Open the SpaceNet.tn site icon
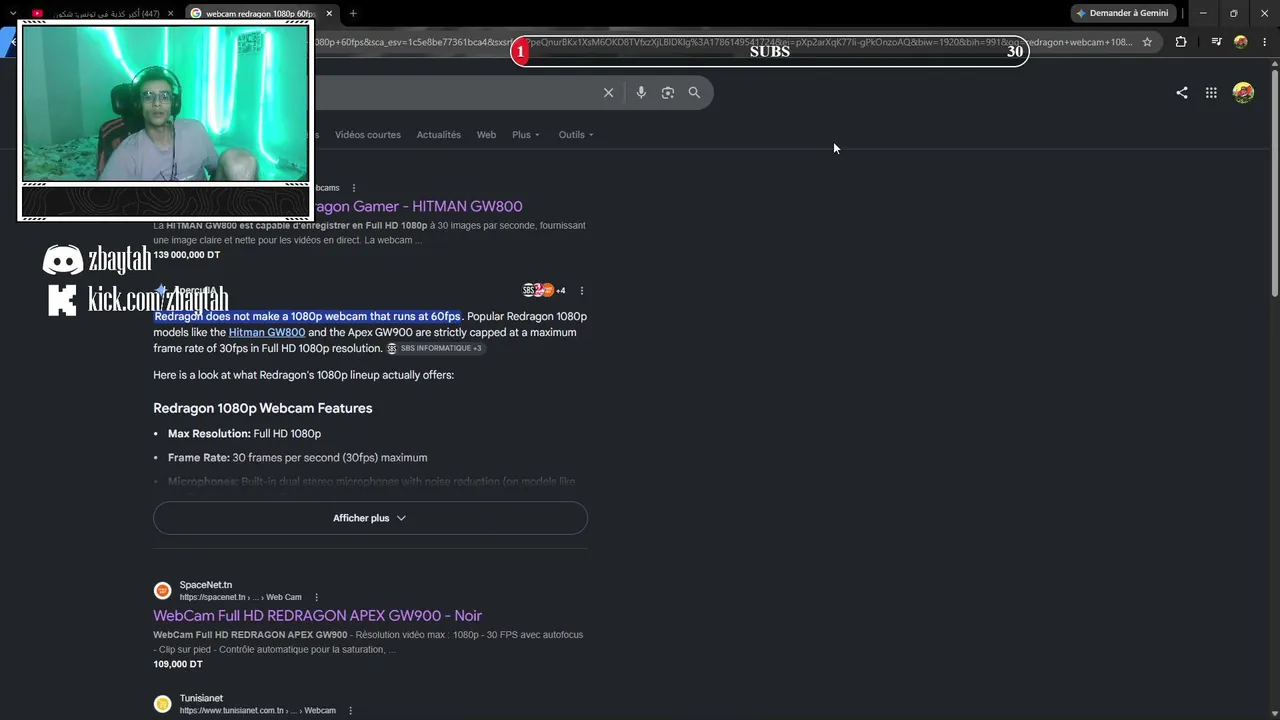This screenshot has height=720, width=1280. click(162, 591)
